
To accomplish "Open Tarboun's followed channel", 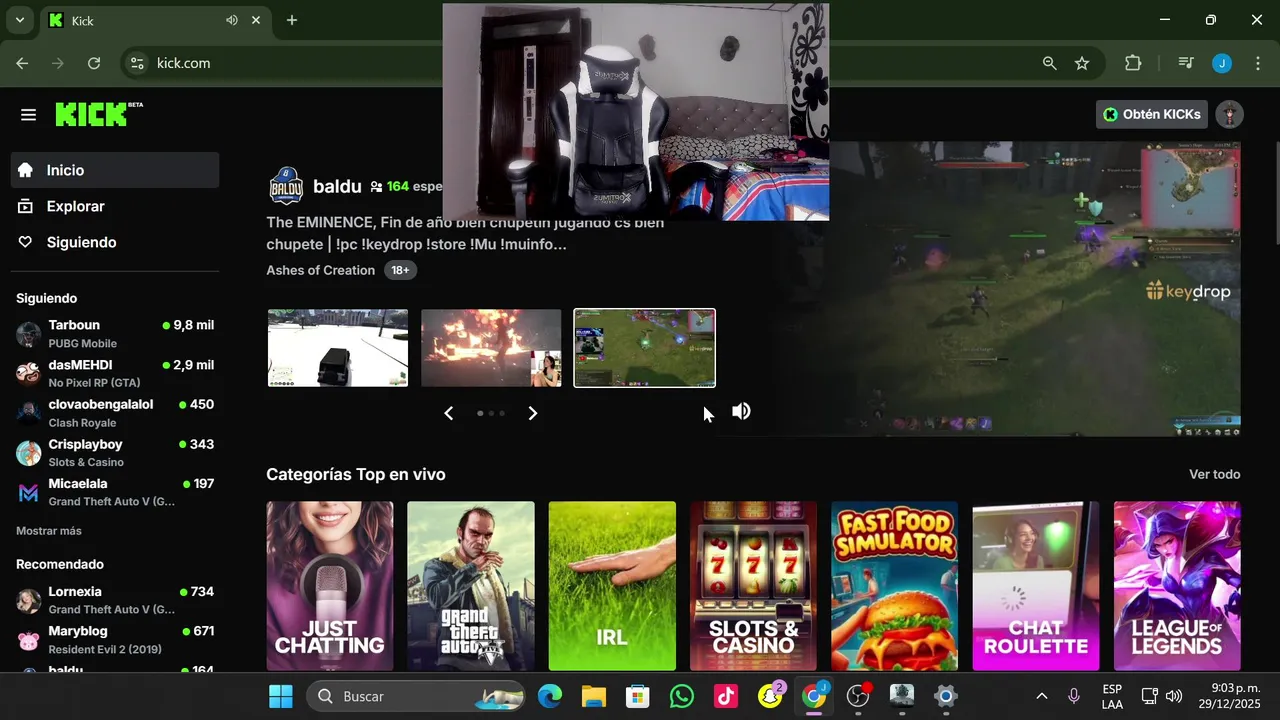I will coord(115,334).
